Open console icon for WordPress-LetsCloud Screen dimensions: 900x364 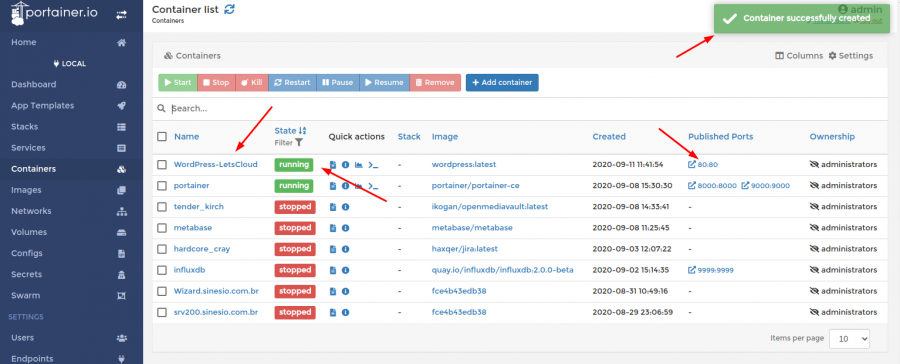pyautogui.click(x=373, y=165)
